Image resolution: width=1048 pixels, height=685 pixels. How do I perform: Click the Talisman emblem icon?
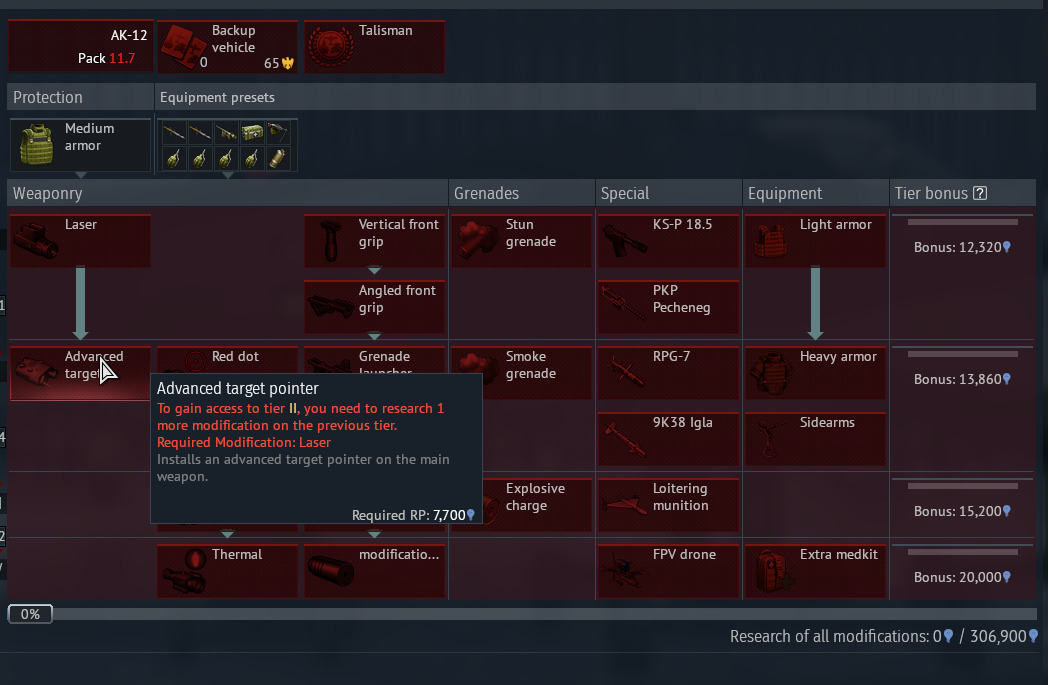(x=330, y=47)
